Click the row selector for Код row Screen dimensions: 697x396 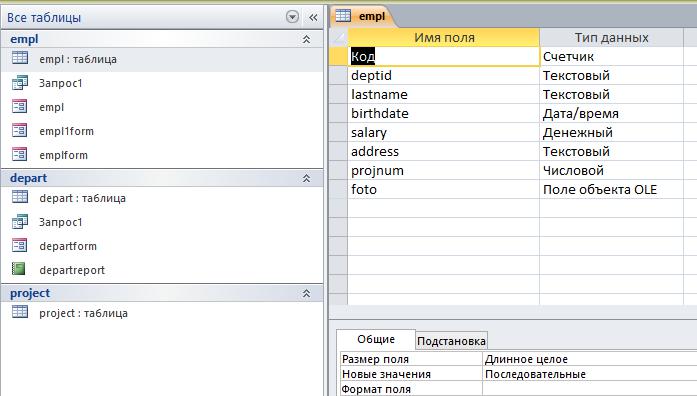338,56
